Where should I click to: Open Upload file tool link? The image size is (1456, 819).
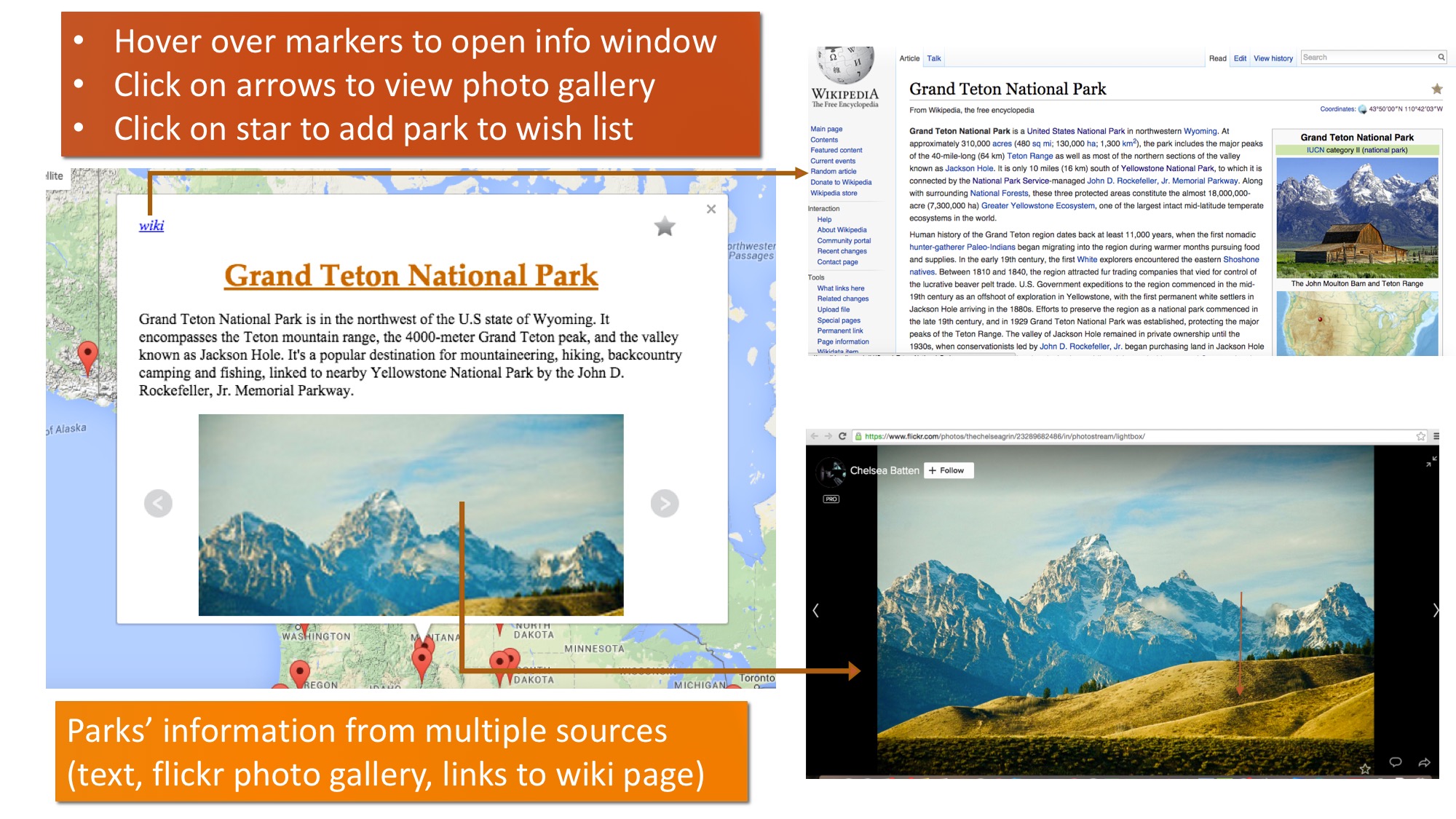[834, 309]
